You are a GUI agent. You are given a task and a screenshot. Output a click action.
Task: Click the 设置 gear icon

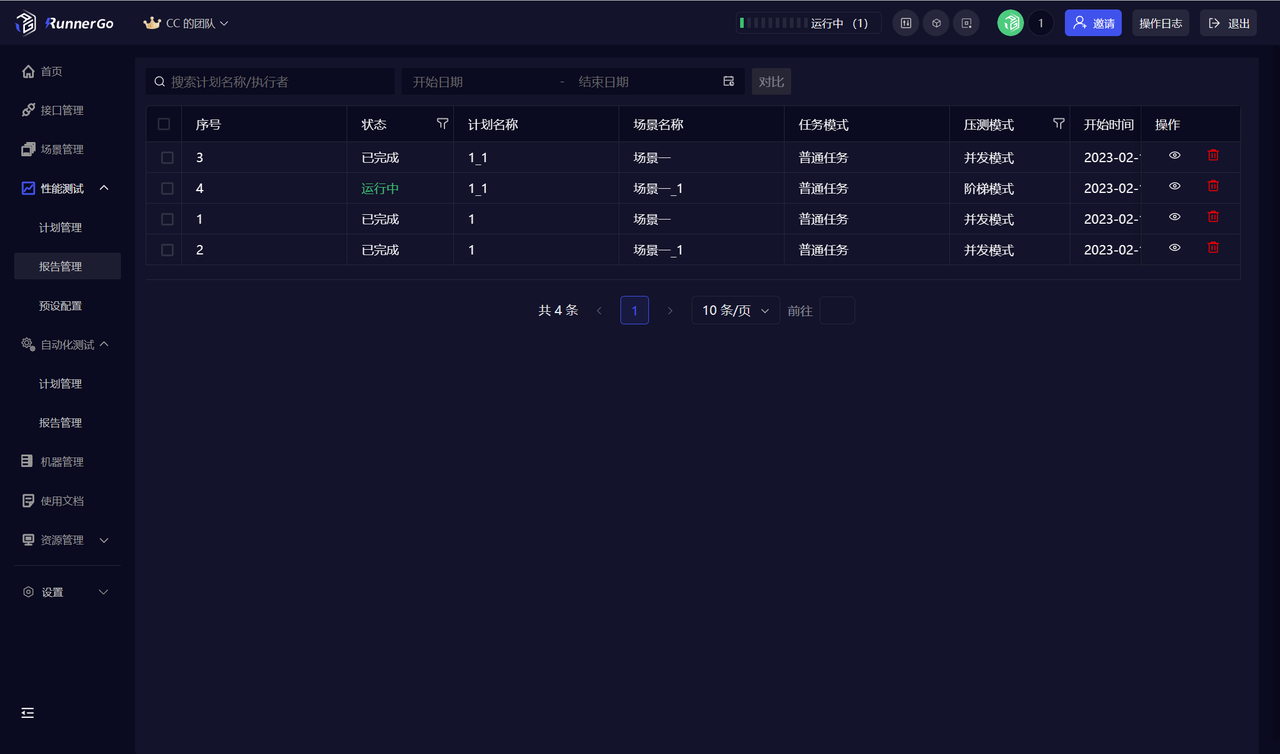point(28,592)
